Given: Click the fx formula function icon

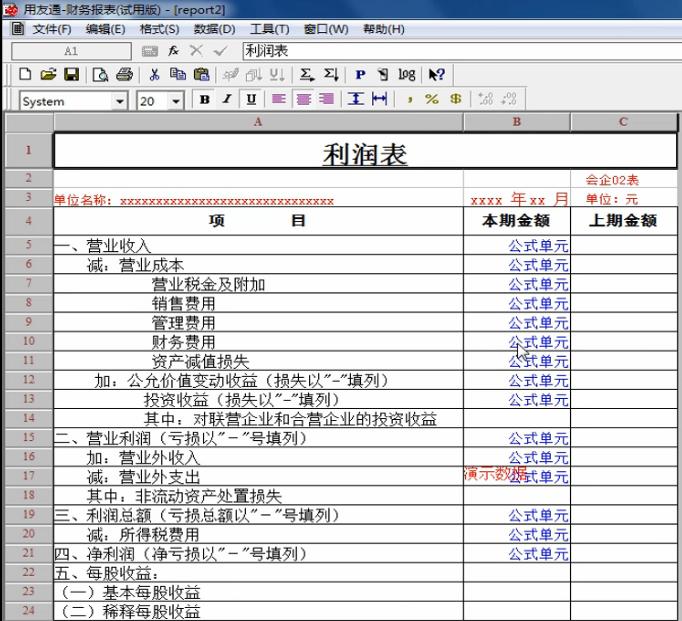Looking at the screenshot, I should (x=174, y=51).
